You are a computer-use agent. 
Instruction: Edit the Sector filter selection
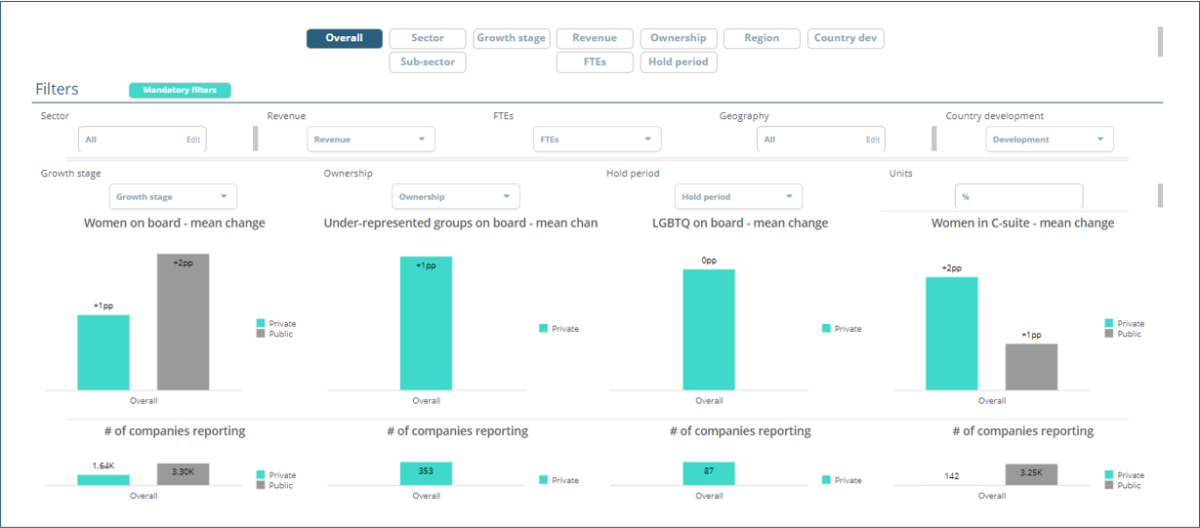pyautogui.click(x=193, y=140)
